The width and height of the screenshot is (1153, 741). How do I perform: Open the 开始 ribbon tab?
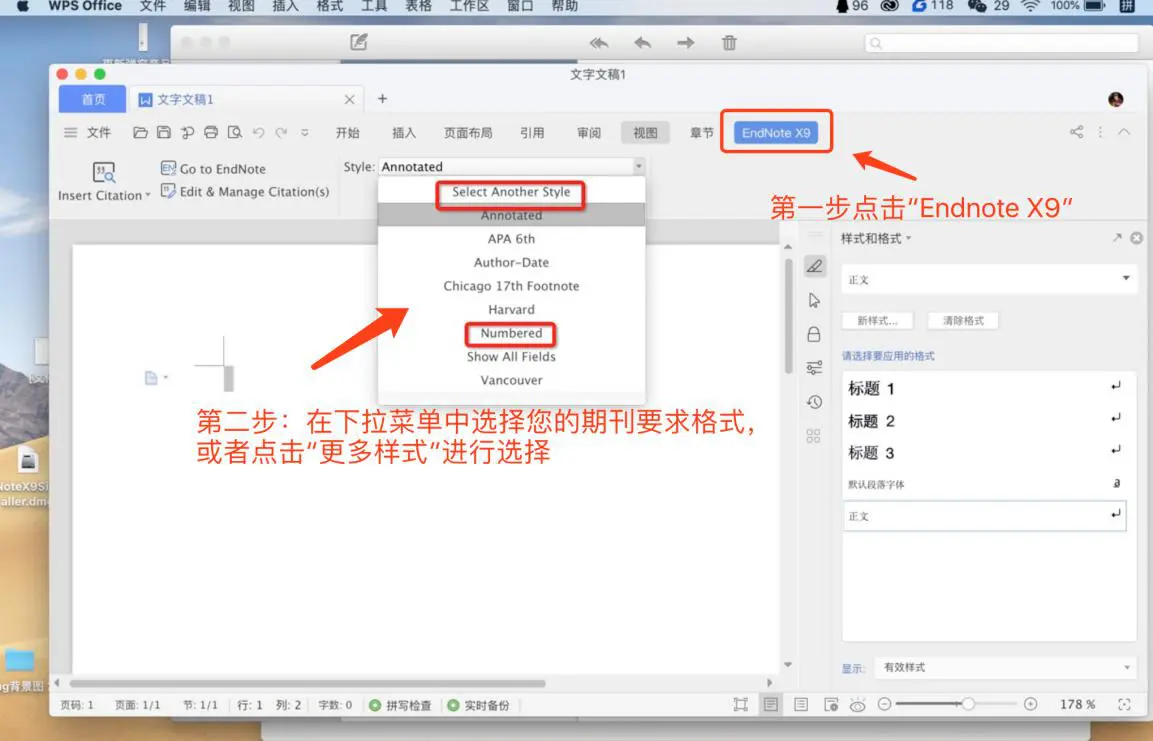pyautogui.click(x=347, y=133)
